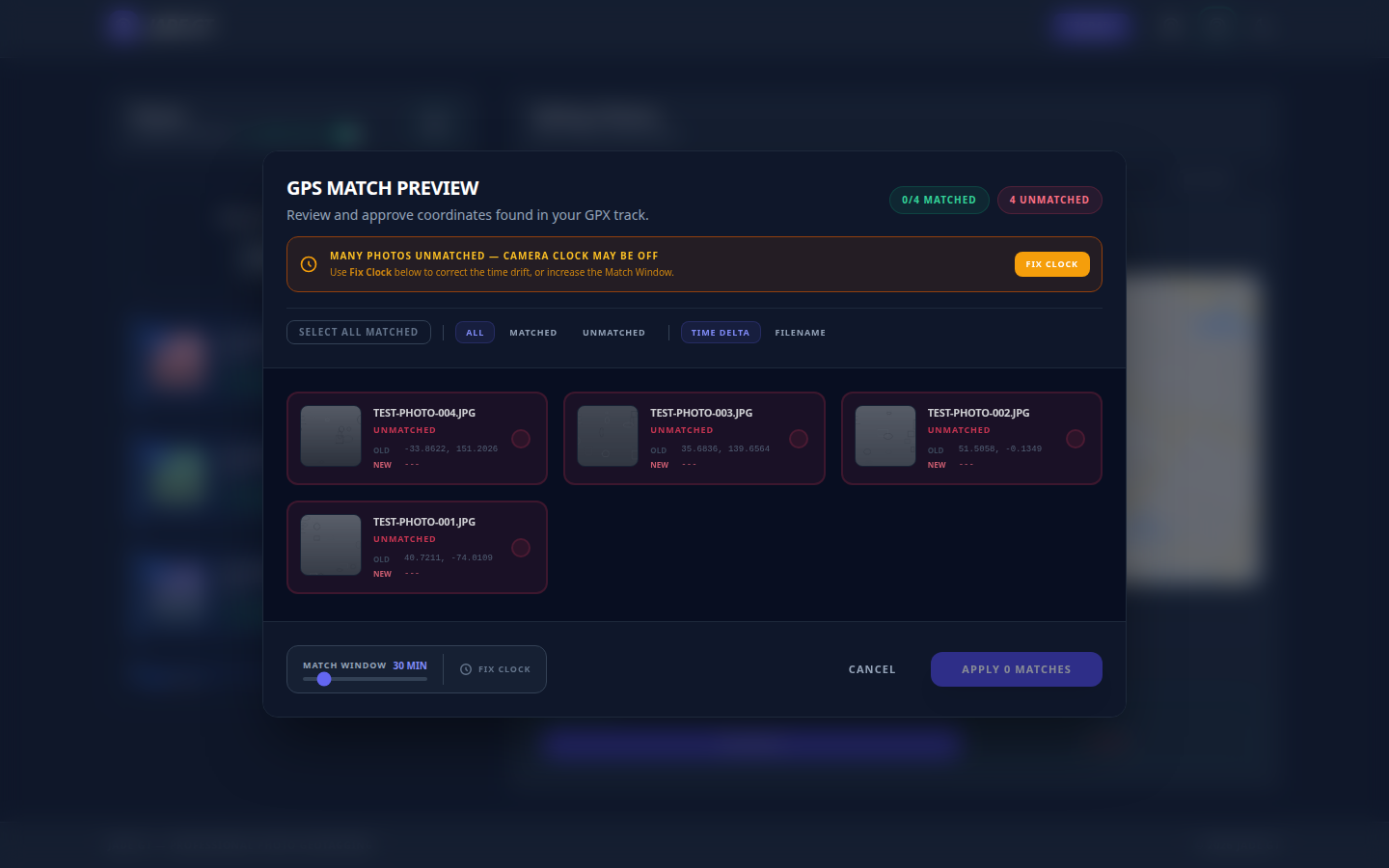Click the clock icon beside bottom Fix Clock
The height and width of the screenshot is (868, 1389).
(466, 669)
